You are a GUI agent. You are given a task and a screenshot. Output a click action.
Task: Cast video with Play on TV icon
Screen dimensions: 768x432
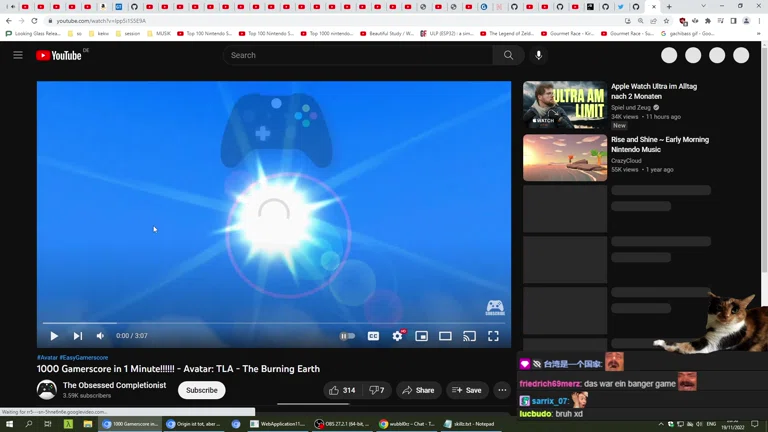(x=469, y=336)
